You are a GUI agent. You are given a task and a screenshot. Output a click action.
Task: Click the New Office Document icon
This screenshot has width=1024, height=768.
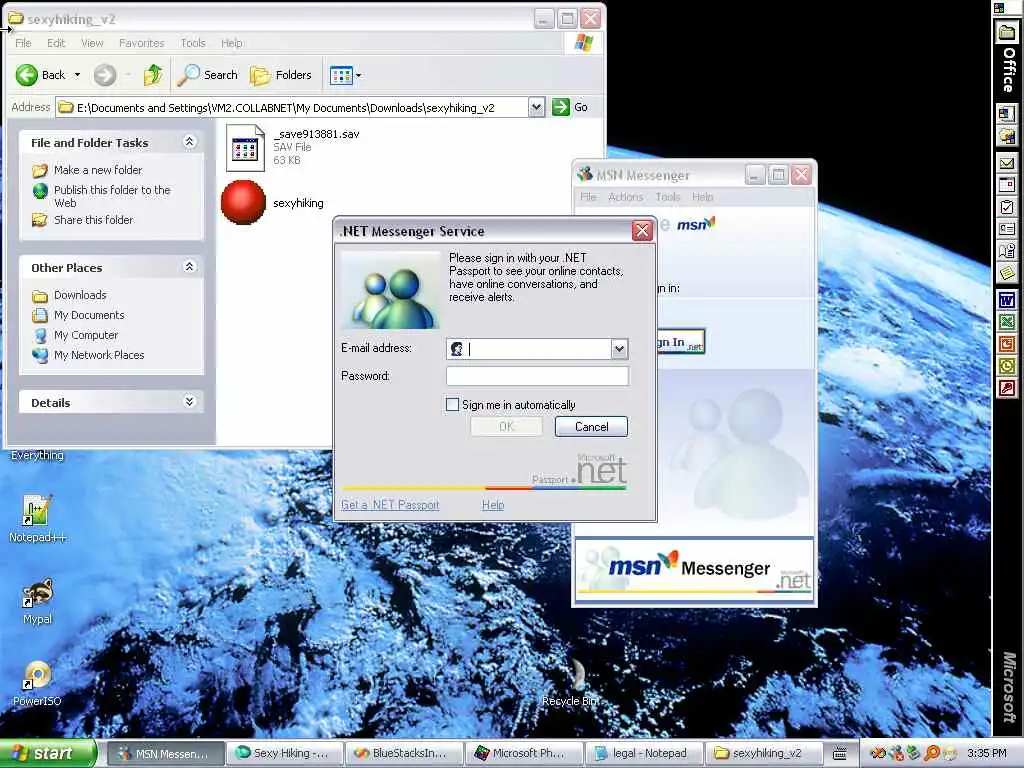pyautogui.click(x=1007, y=114)
